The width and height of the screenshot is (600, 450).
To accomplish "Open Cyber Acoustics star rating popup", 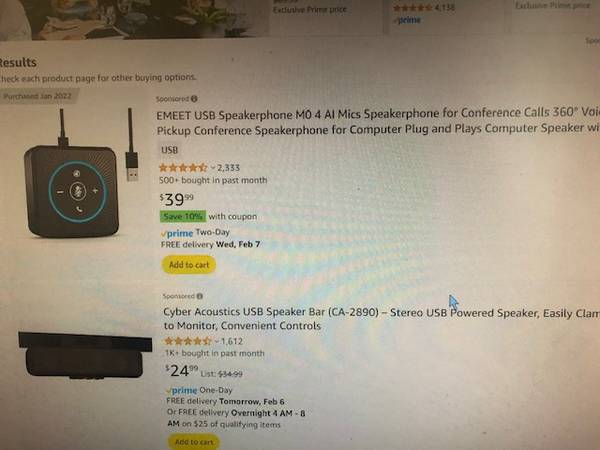I will (188, 341).
